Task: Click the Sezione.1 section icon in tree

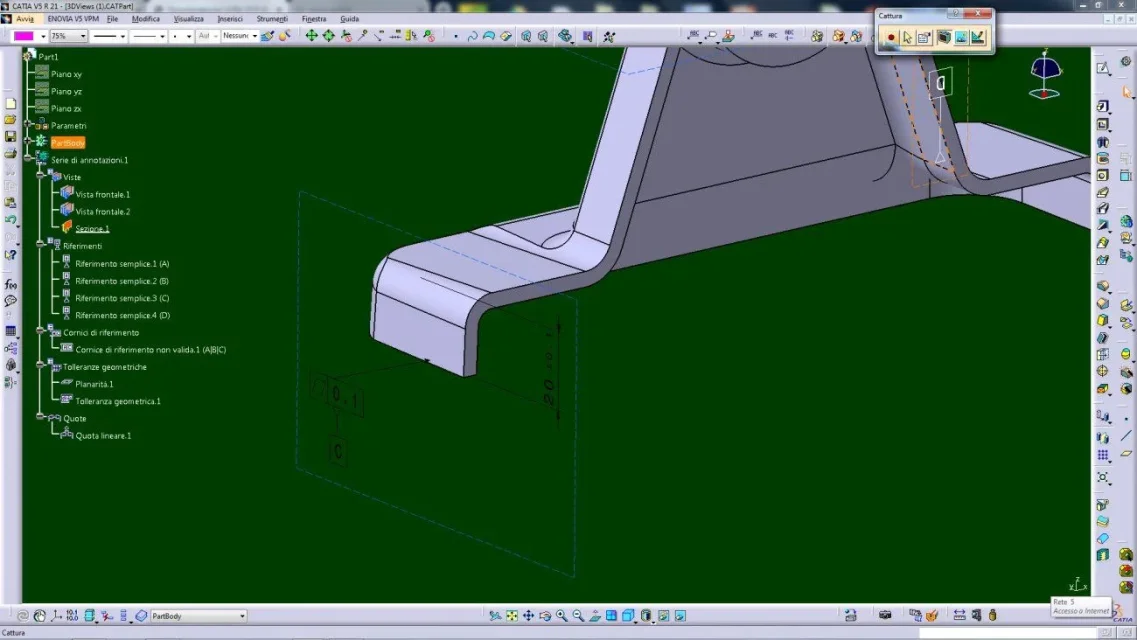Action: click(x=67, y=228)
